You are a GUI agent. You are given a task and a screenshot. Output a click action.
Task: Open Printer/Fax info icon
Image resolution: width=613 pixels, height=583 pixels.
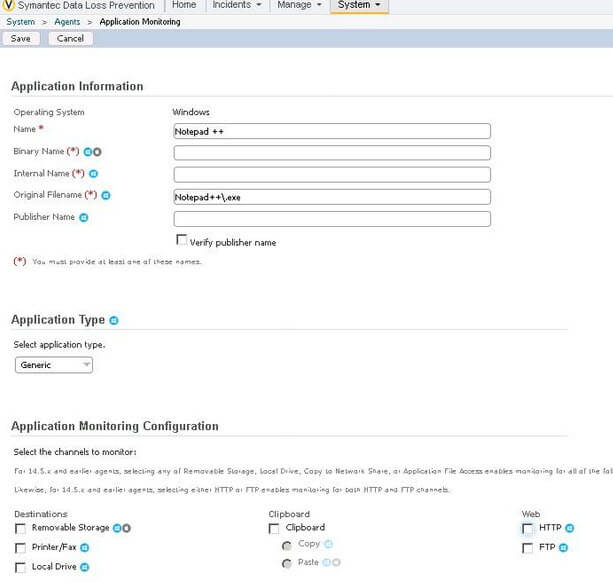[84, 548]
